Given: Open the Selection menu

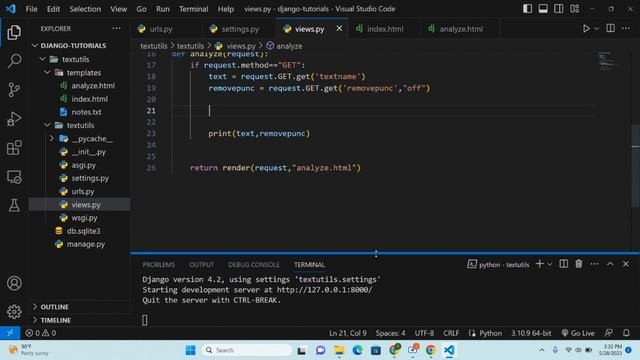Looking at the screenshot, I should [x=85, y=9].
